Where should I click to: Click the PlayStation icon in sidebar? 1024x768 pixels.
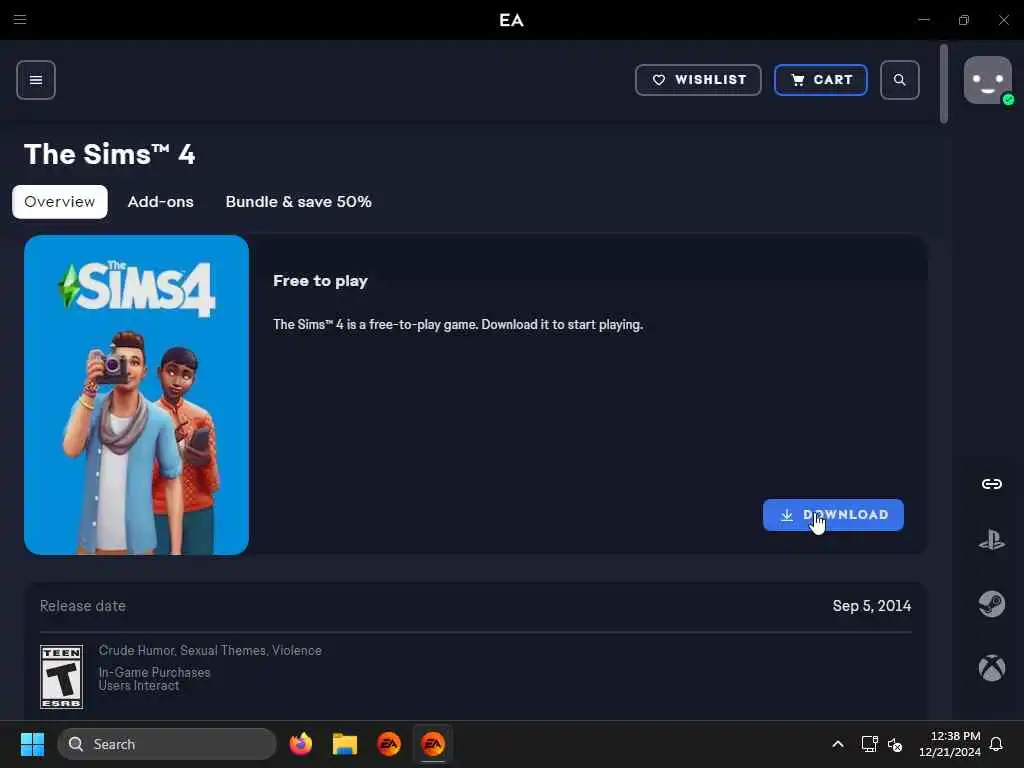(x=992, y=541)
